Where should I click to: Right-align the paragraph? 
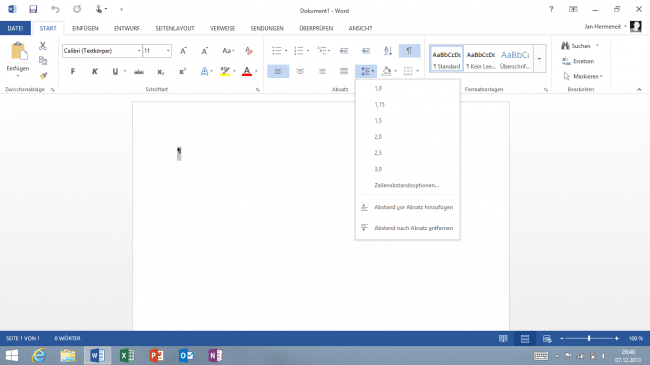point(322,71)
